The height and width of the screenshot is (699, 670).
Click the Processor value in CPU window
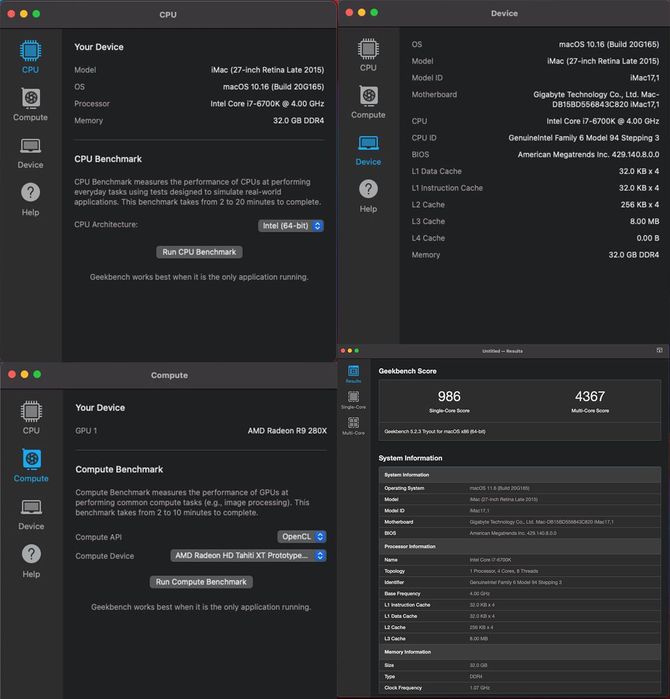point(267,103)
